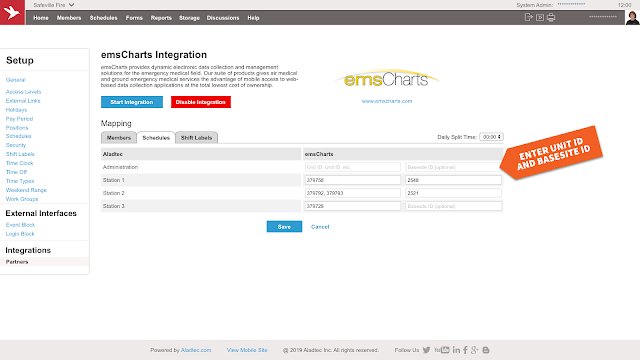The image size is (640, 360).
Task: Click the Cancel link
Action: coord(320,227)
